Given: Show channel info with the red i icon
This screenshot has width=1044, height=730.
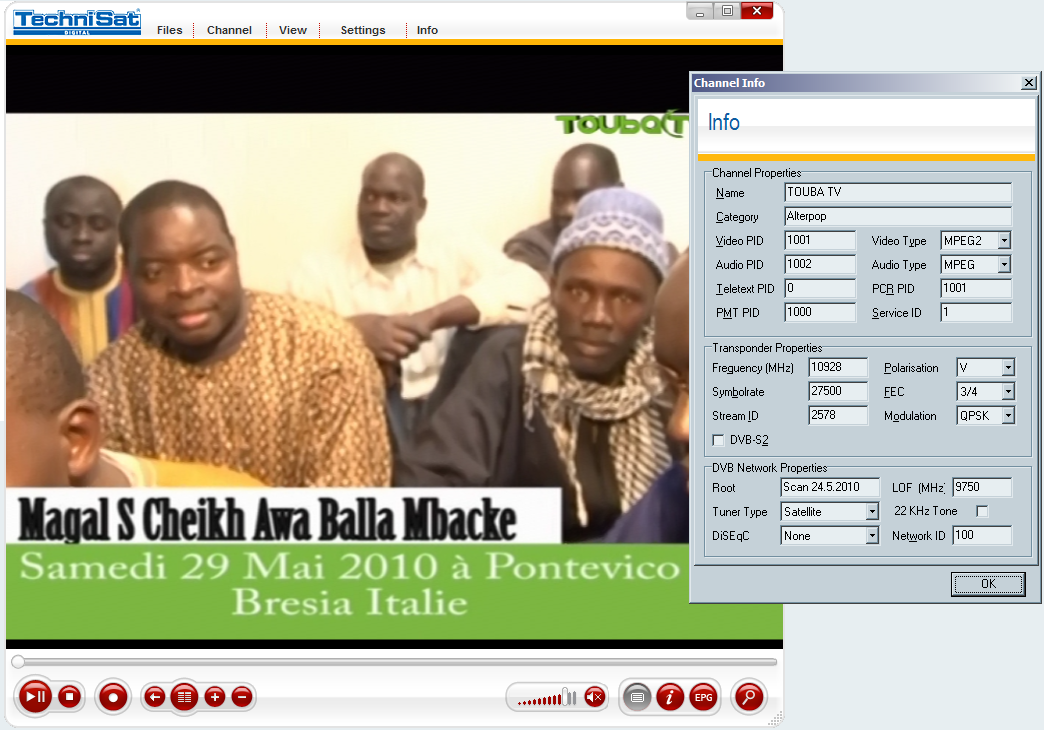Looking at the screenshot, I should (x=670, y=697).
